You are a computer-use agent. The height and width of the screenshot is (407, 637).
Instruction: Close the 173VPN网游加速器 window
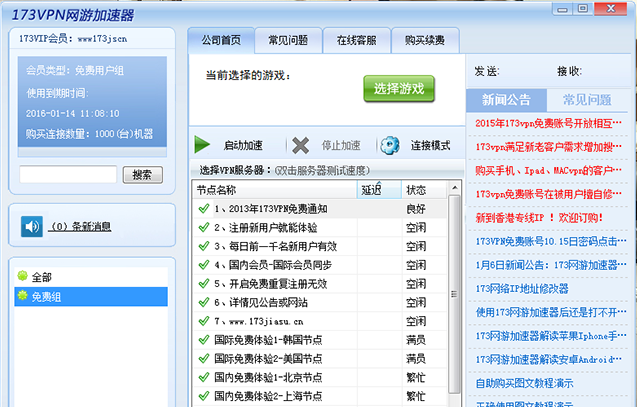pyautogui.click(x=610, y=9)
